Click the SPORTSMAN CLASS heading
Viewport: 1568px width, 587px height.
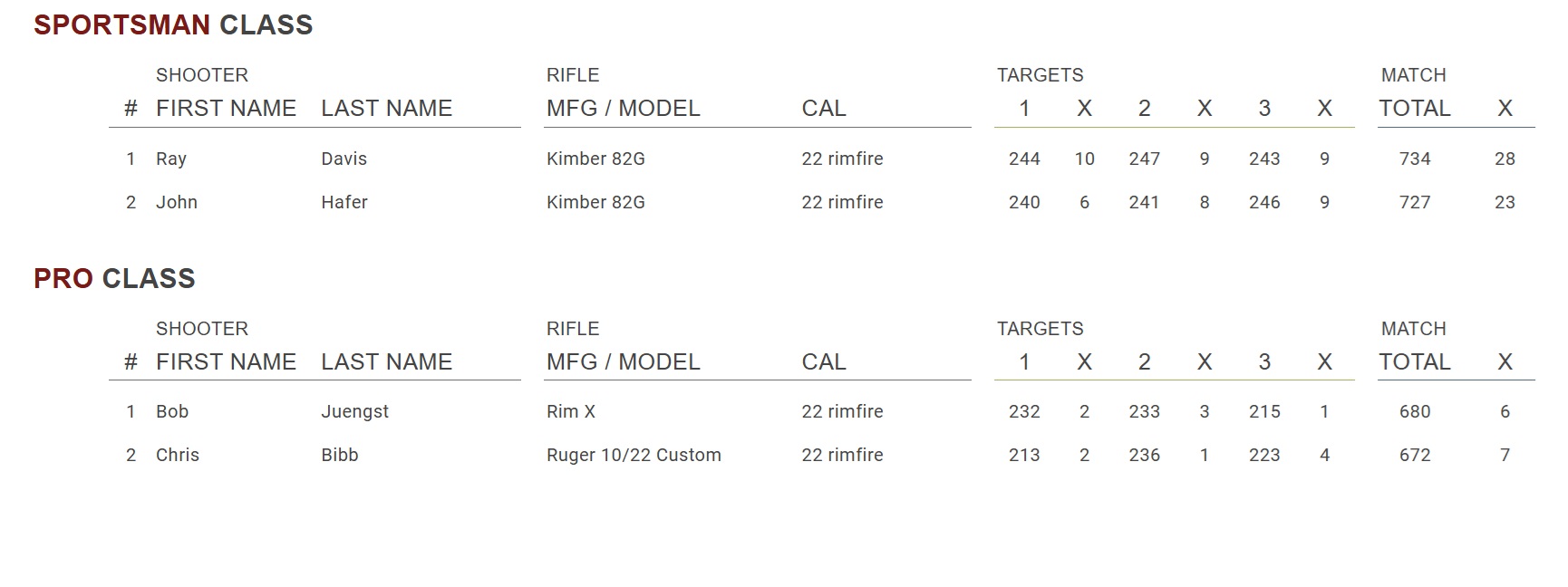pyautogui.click(x=173, y=25)
